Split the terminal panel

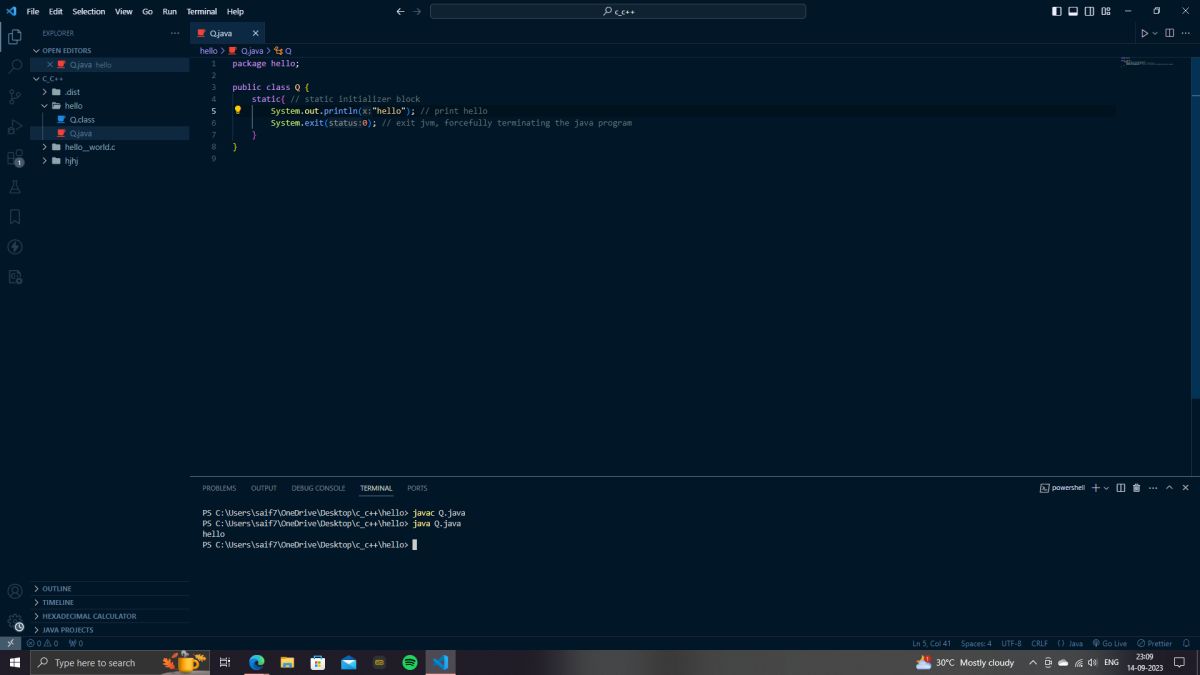[x=1121, y=488]
